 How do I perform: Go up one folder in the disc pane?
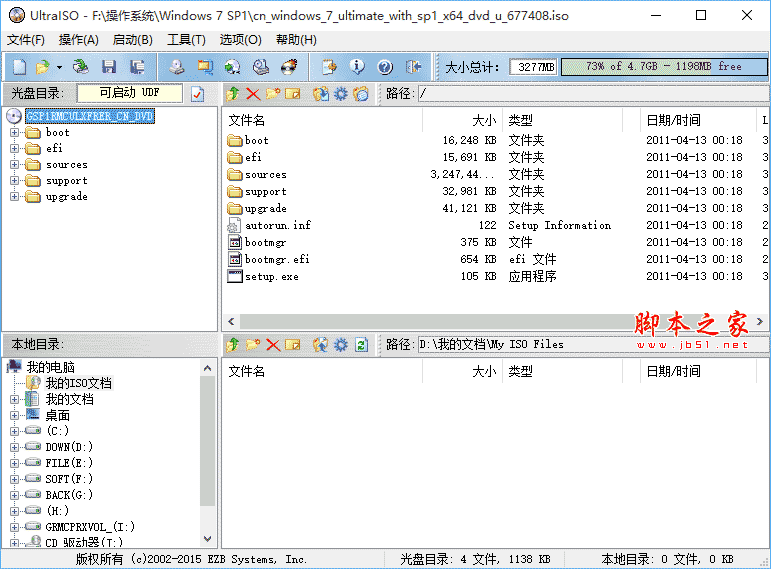(233, 93)
